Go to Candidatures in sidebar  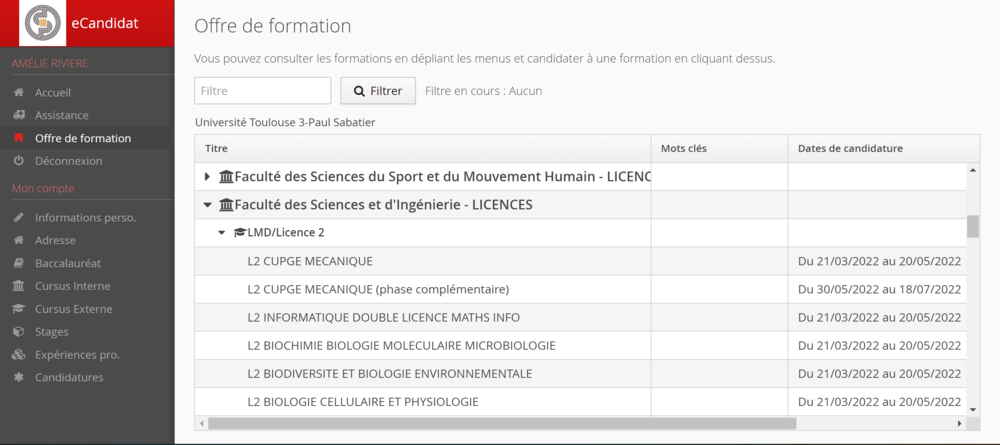click(69, 377)
